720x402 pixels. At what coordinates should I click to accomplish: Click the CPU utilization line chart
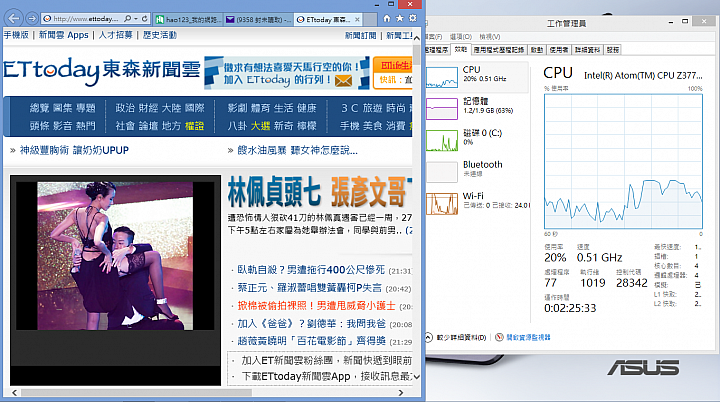click(623, 161)
